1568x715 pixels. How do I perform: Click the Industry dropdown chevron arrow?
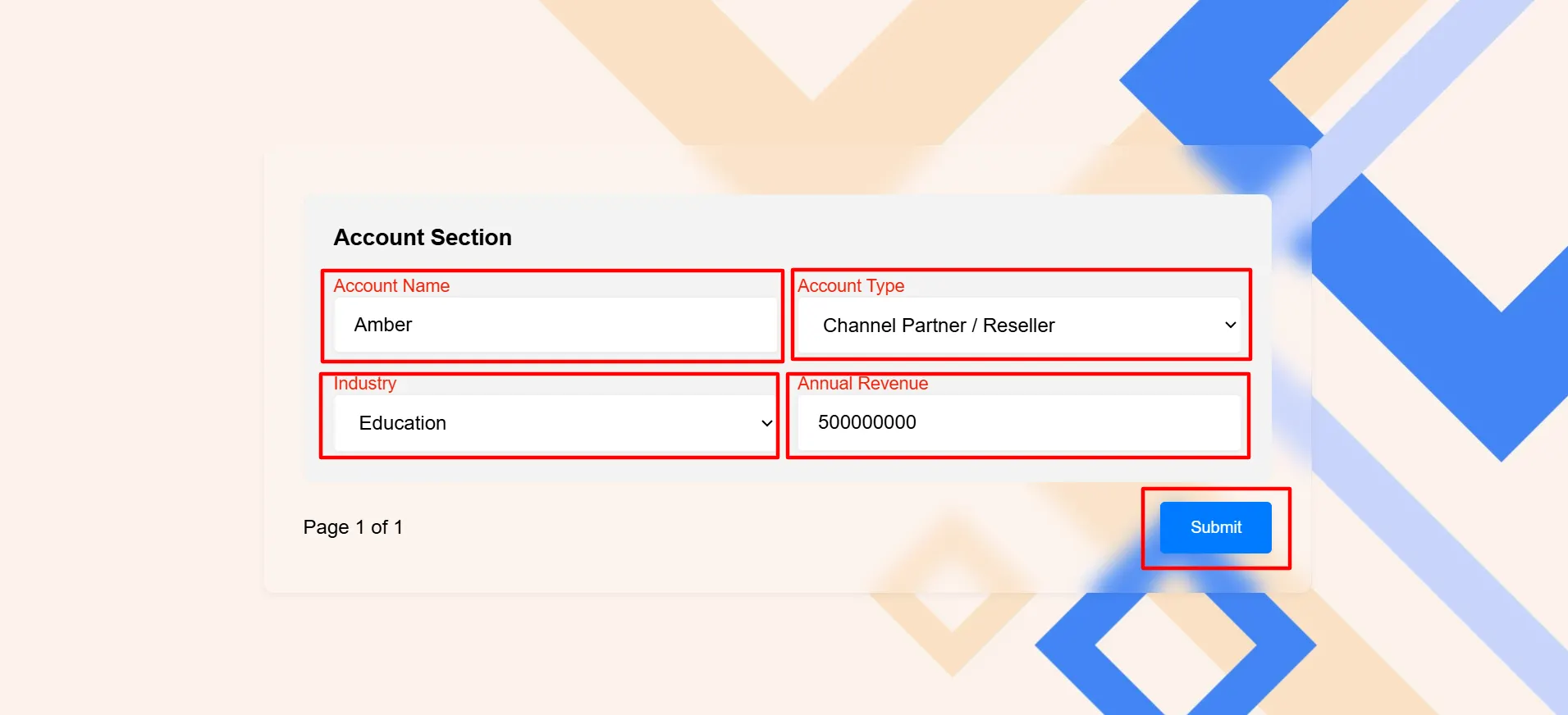(766, 423)
